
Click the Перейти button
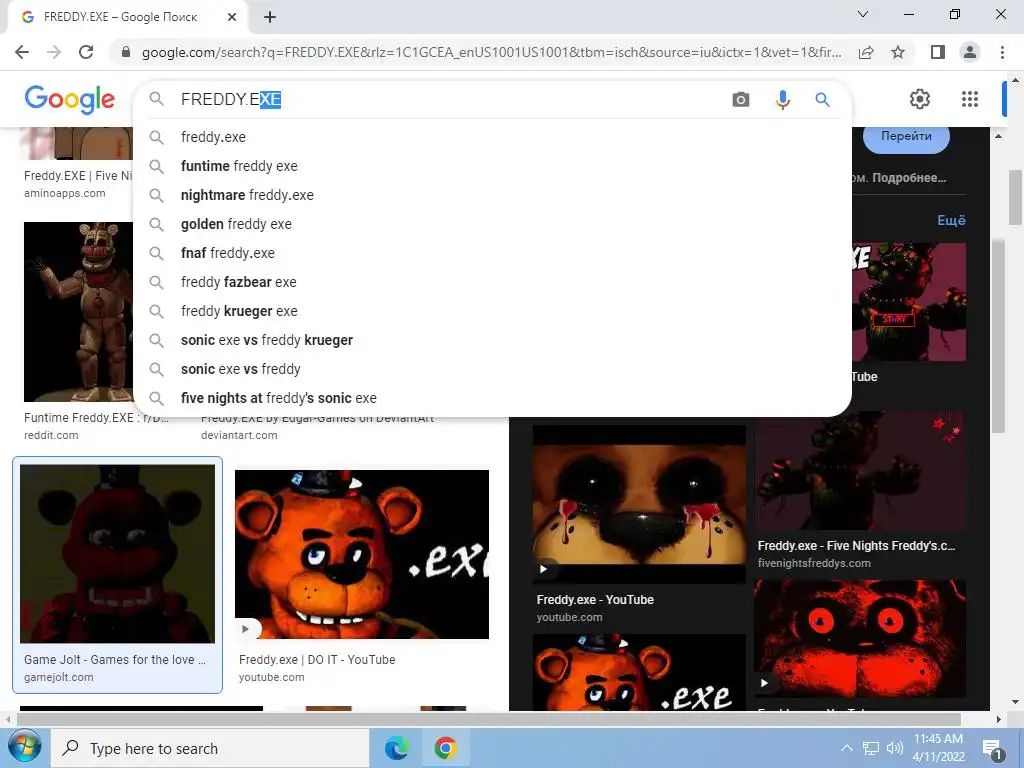(906, 138)
